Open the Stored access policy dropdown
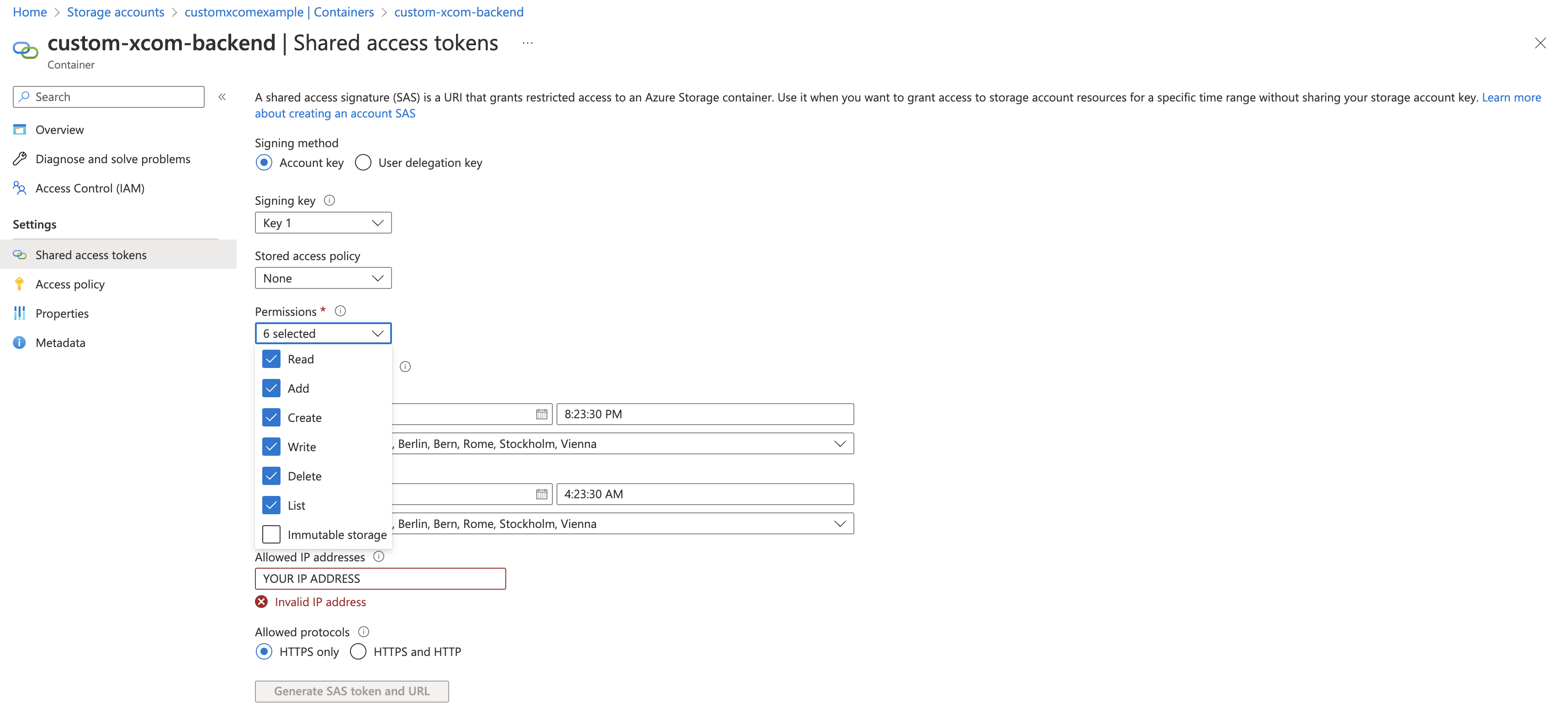Screen dimensions: 1568x714 tap(323, 278)
